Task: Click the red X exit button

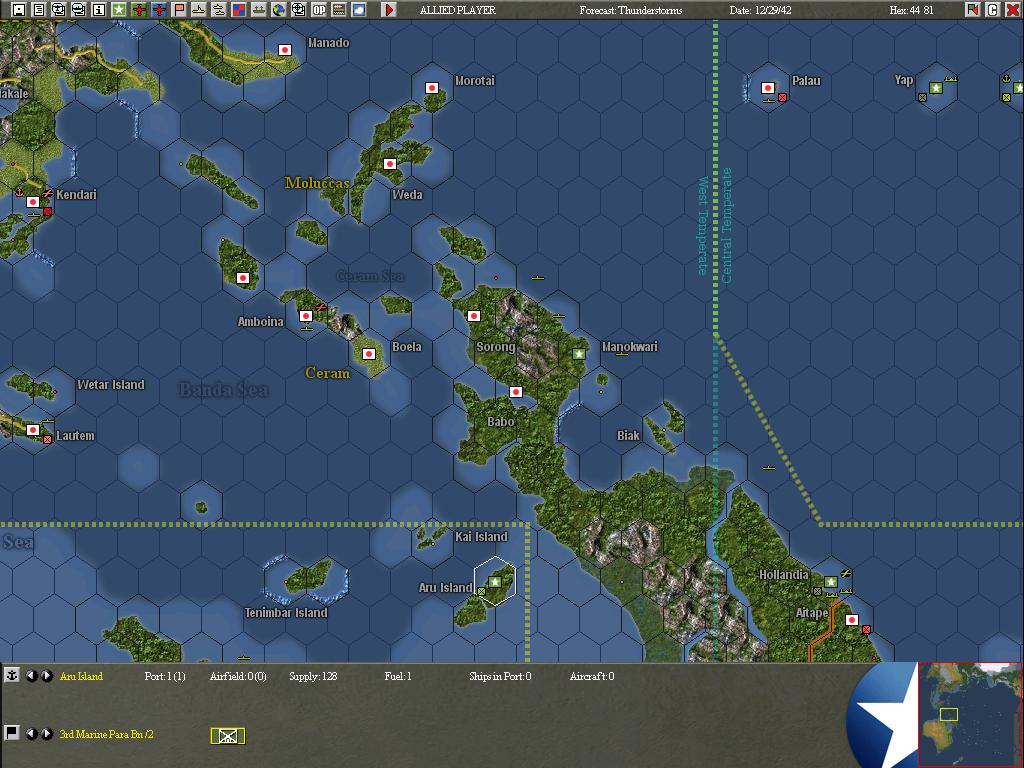Action: click(x=1012, y=10)
